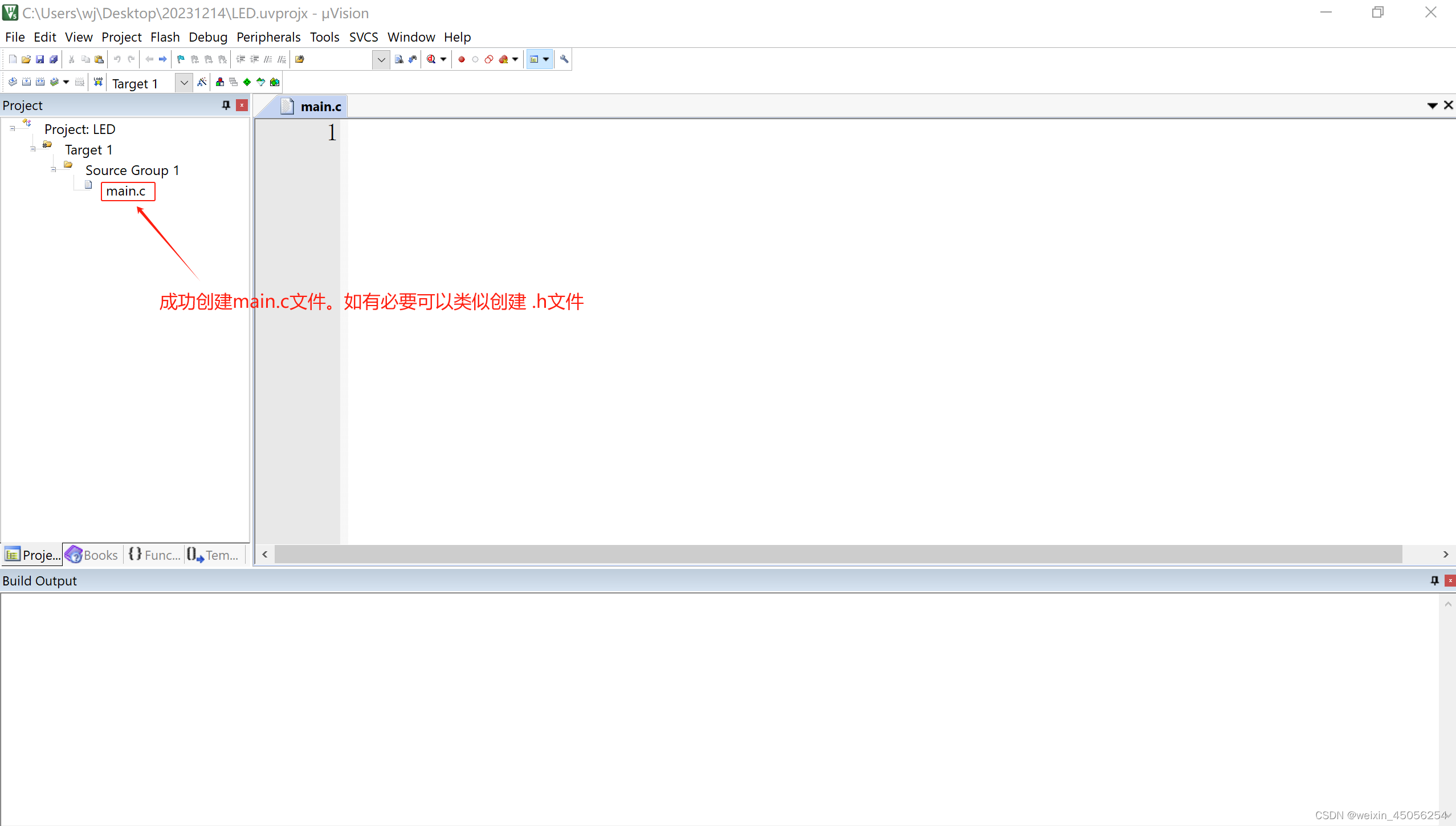1456x826 pixels.
Task: Open the breakpoints dropdown arrow
Action: point(515,59)
